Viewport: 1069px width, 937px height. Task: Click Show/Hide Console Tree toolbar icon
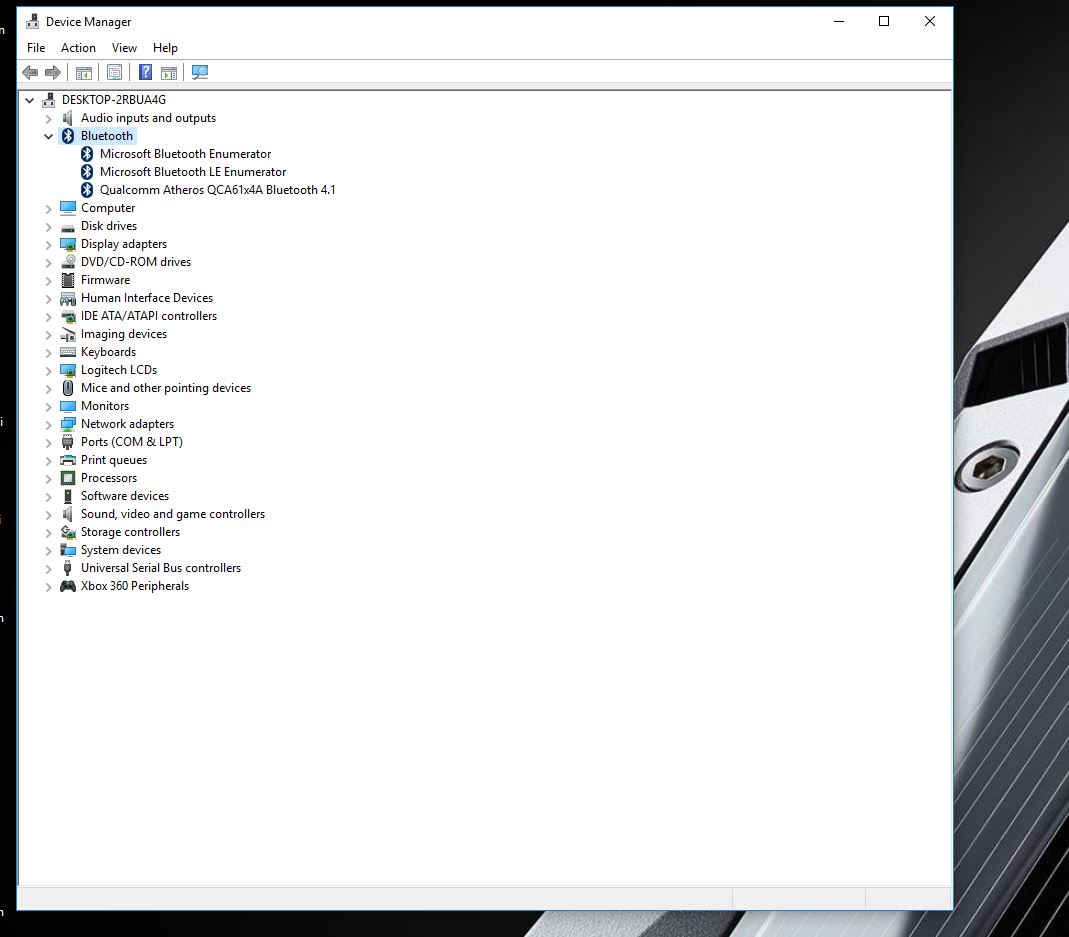pyautogui.click(x=84, y=72)
